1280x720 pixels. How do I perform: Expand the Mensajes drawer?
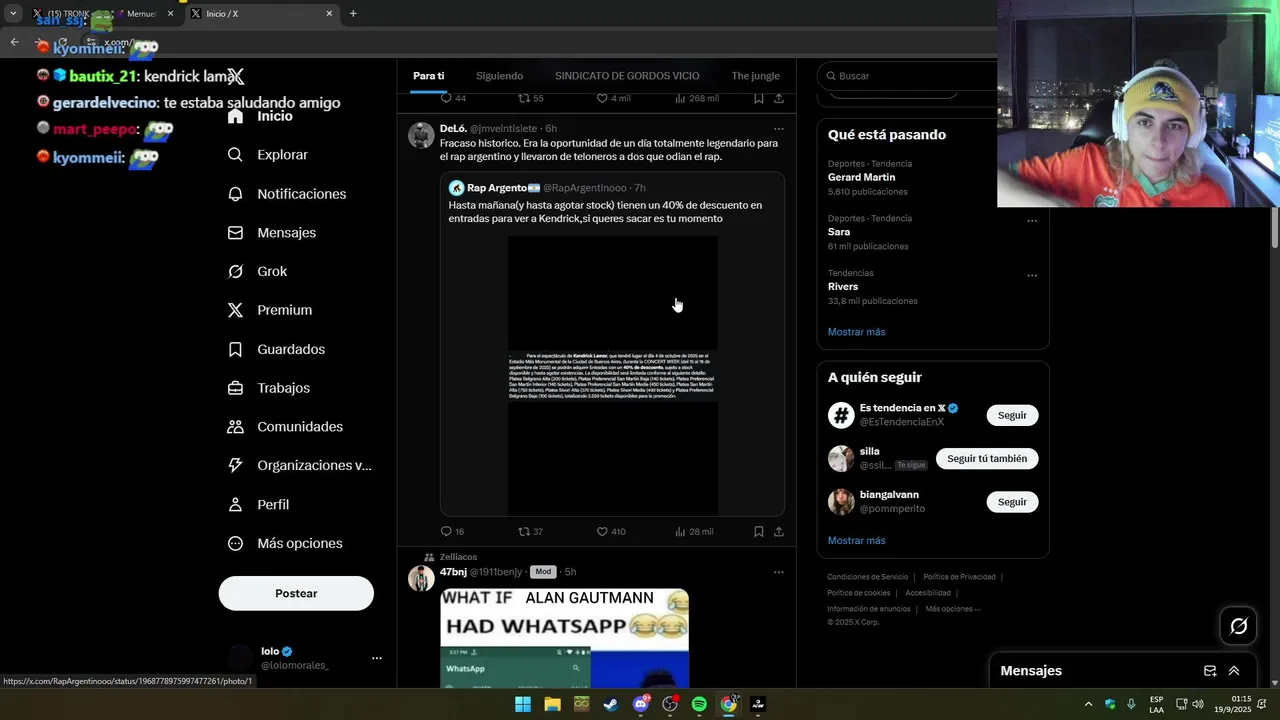point(1234,671)
